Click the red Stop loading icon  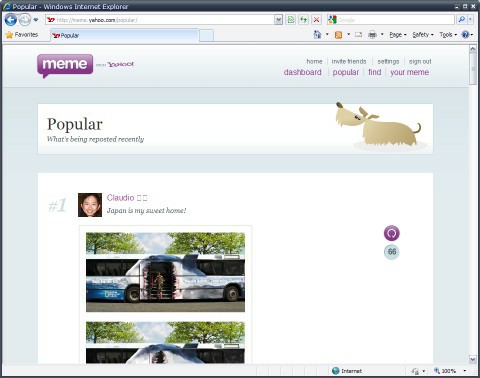coord(316,20)
